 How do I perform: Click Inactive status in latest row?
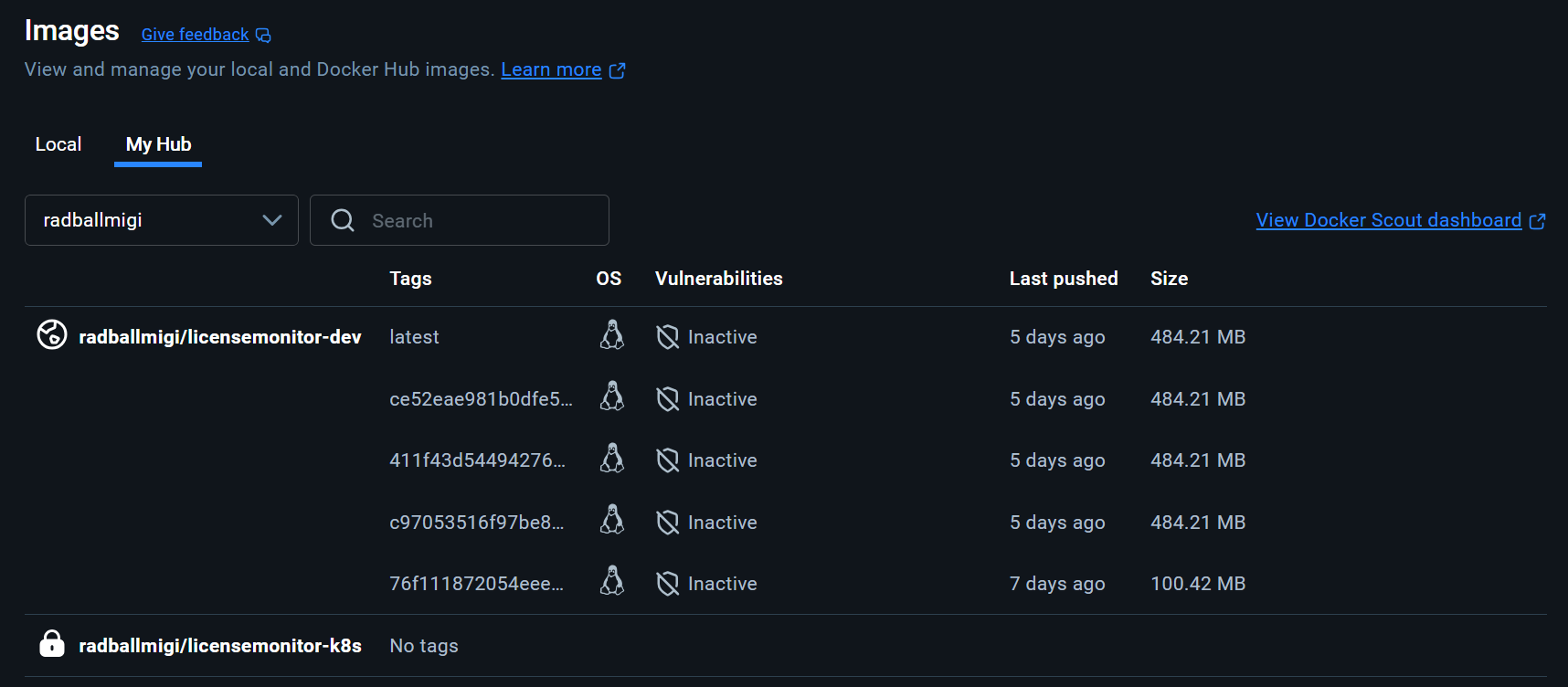coord(723,337)
